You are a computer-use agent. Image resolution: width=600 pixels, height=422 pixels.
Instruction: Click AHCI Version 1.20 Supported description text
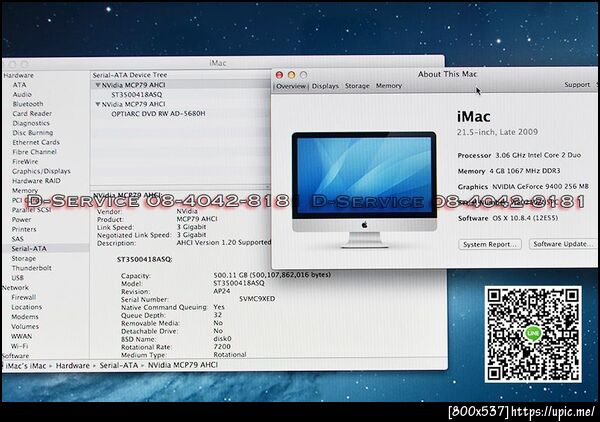223,243
